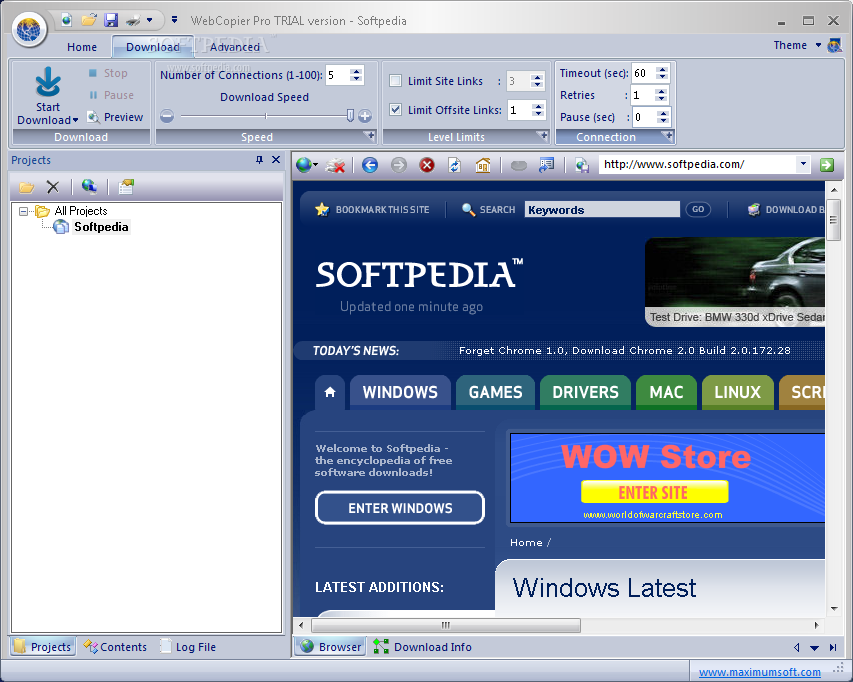The width and height of the screenshot is (853, 682).
Task: Disable the Limit Offsite Links checkbox
Action: 395,109
